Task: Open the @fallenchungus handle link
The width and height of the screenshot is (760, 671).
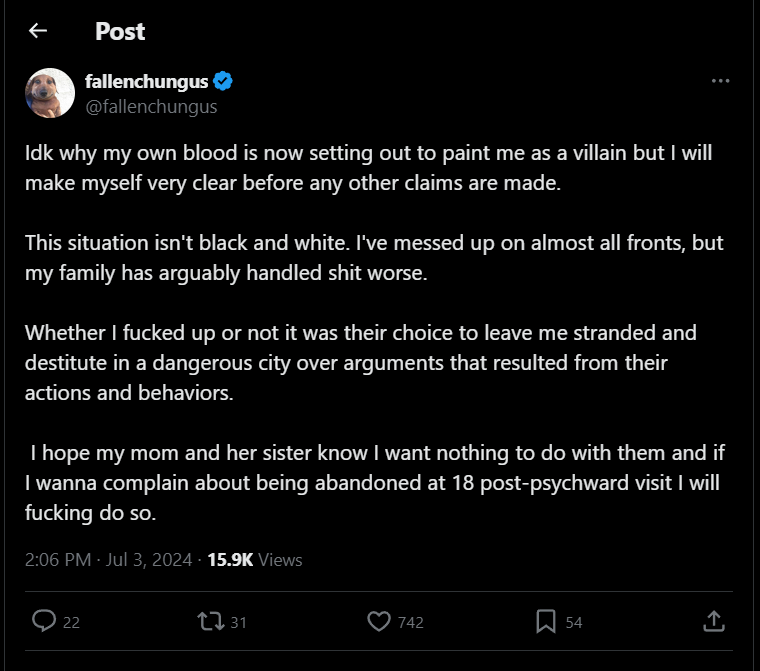Action: click(x=151, y=106)
